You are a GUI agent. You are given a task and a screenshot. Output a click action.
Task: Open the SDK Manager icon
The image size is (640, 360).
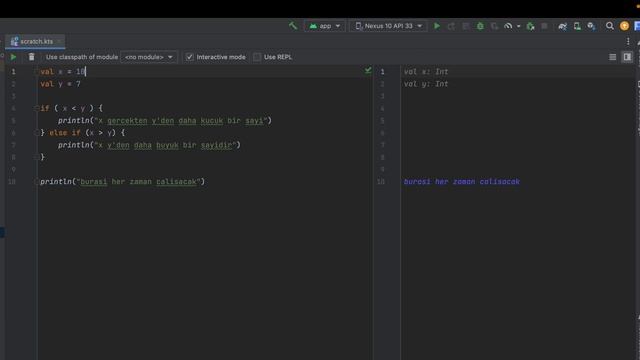pyautogui.click(x=591, y=26)
